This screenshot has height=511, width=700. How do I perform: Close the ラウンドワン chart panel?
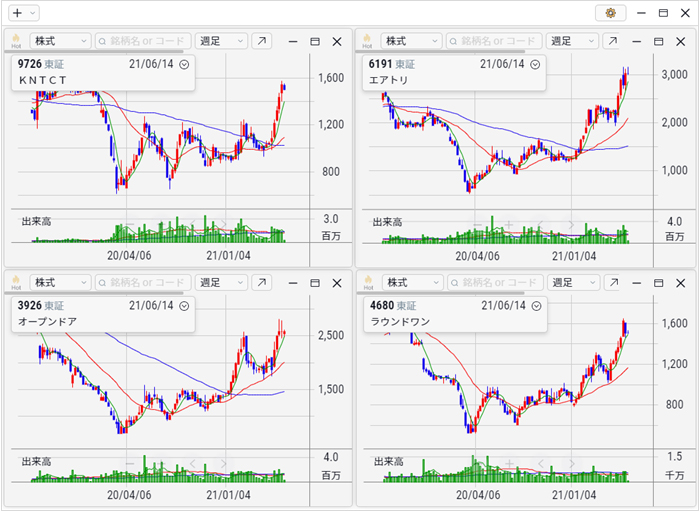pos(680,283)
